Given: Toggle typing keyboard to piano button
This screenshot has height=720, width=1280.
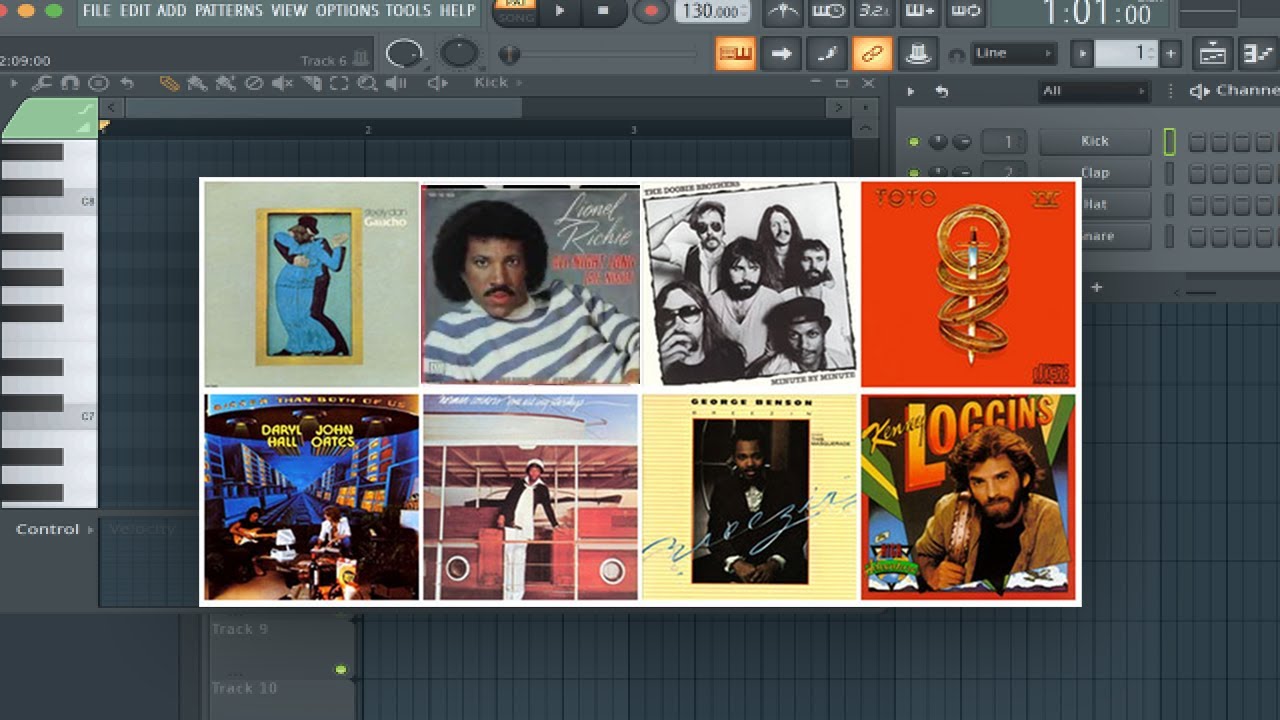Looking at the screenshot, I should coord(736,53).
